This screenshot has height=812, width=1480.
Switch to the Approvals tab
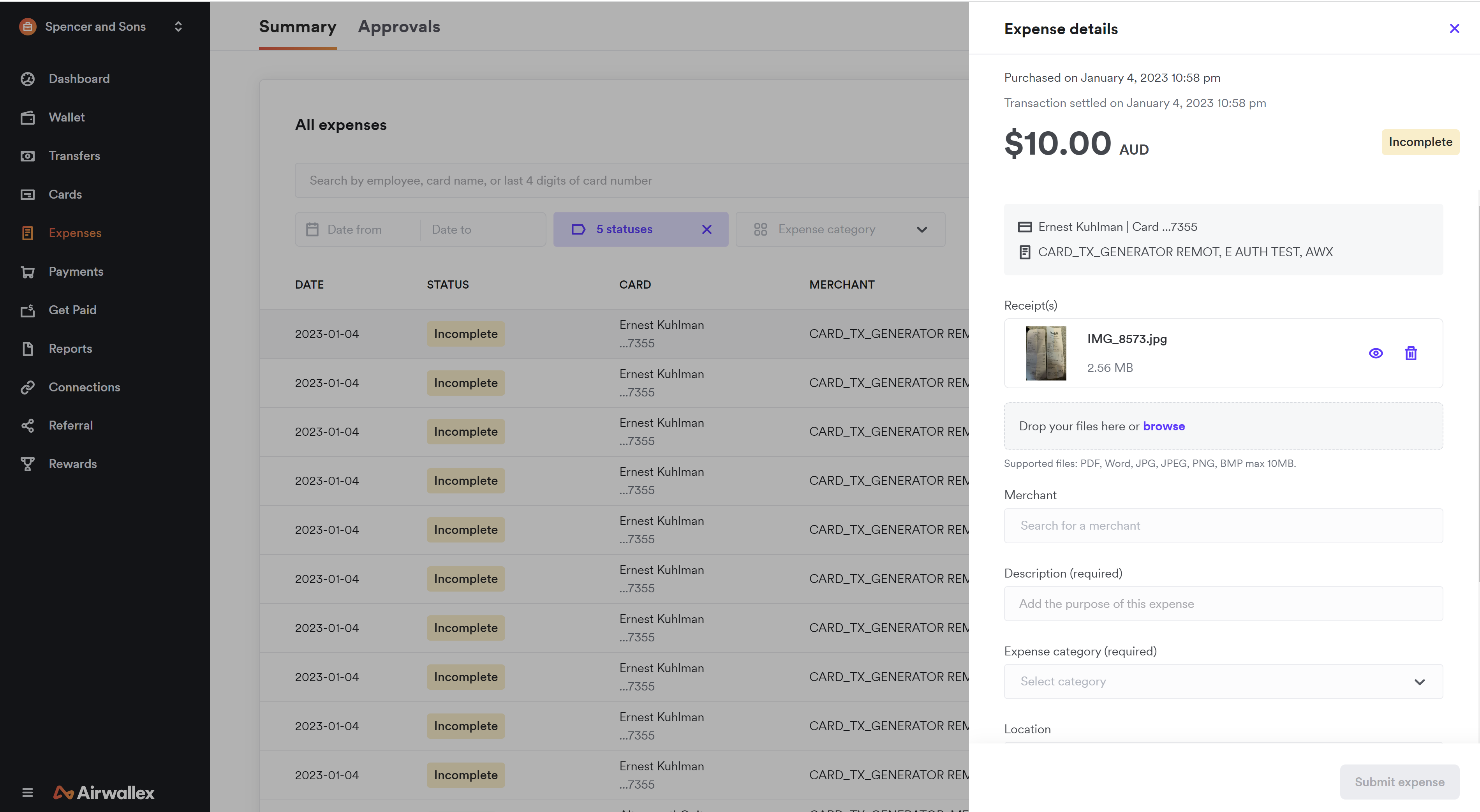pyautogui.click(x=399, y=27)
